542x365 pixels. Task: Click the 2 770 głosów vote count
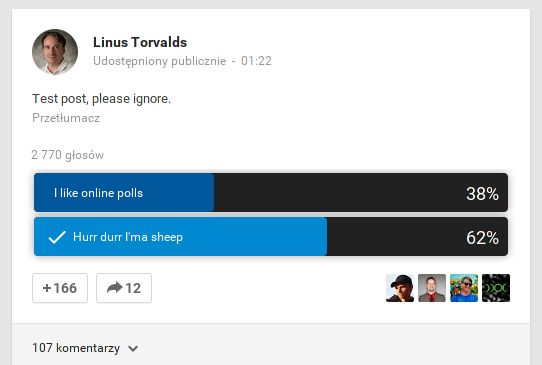coord(68,155)
